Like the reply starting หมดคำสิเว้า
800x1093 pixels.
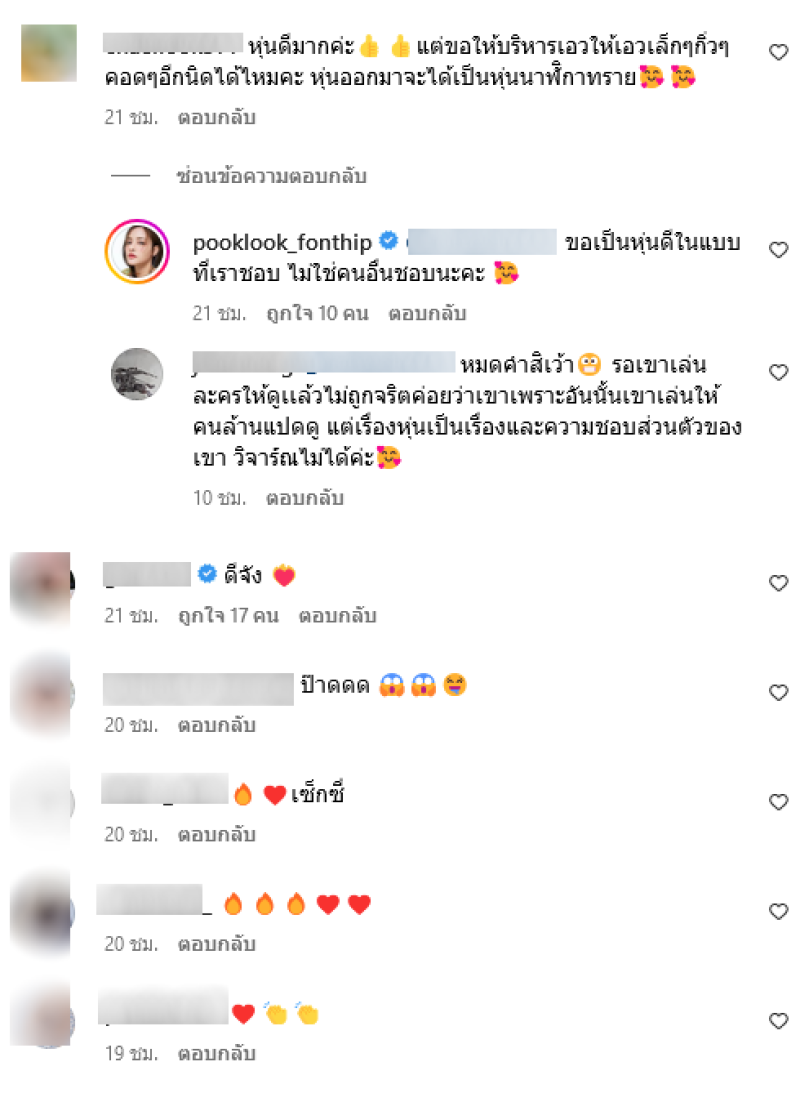pyautogui.click(x=778, y=372)
